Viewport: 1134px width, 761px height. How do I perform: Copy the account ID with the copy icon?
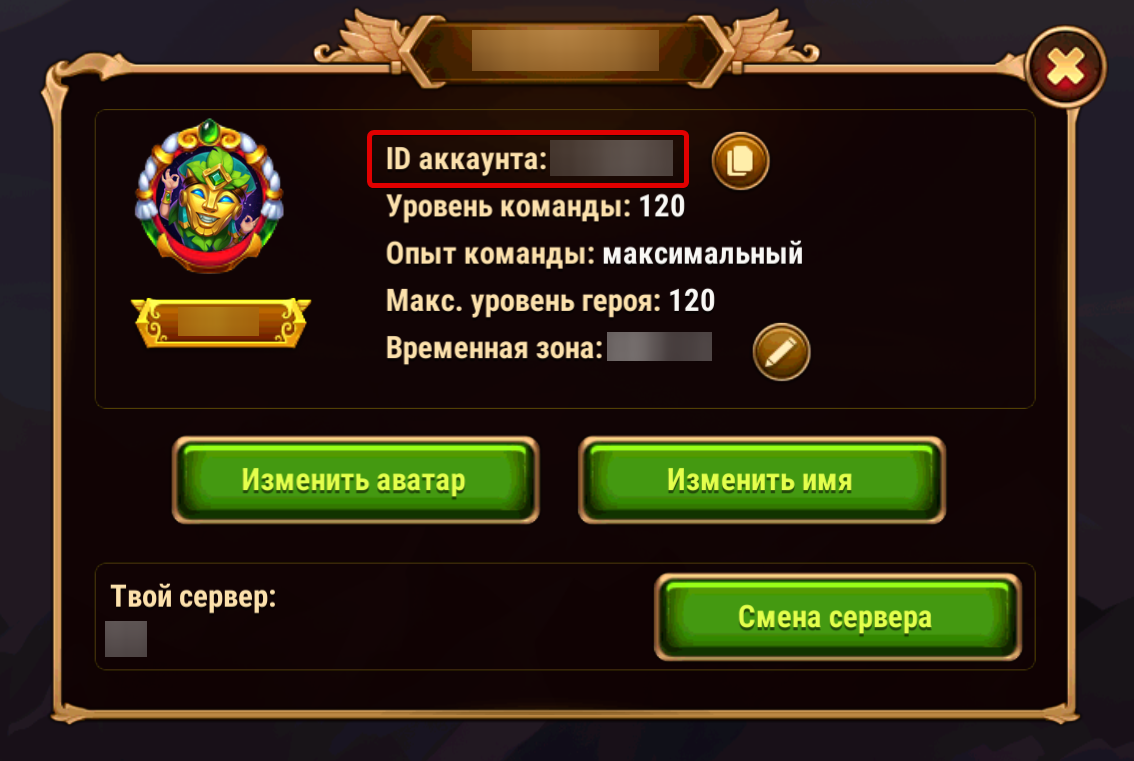tap(740, 161)
